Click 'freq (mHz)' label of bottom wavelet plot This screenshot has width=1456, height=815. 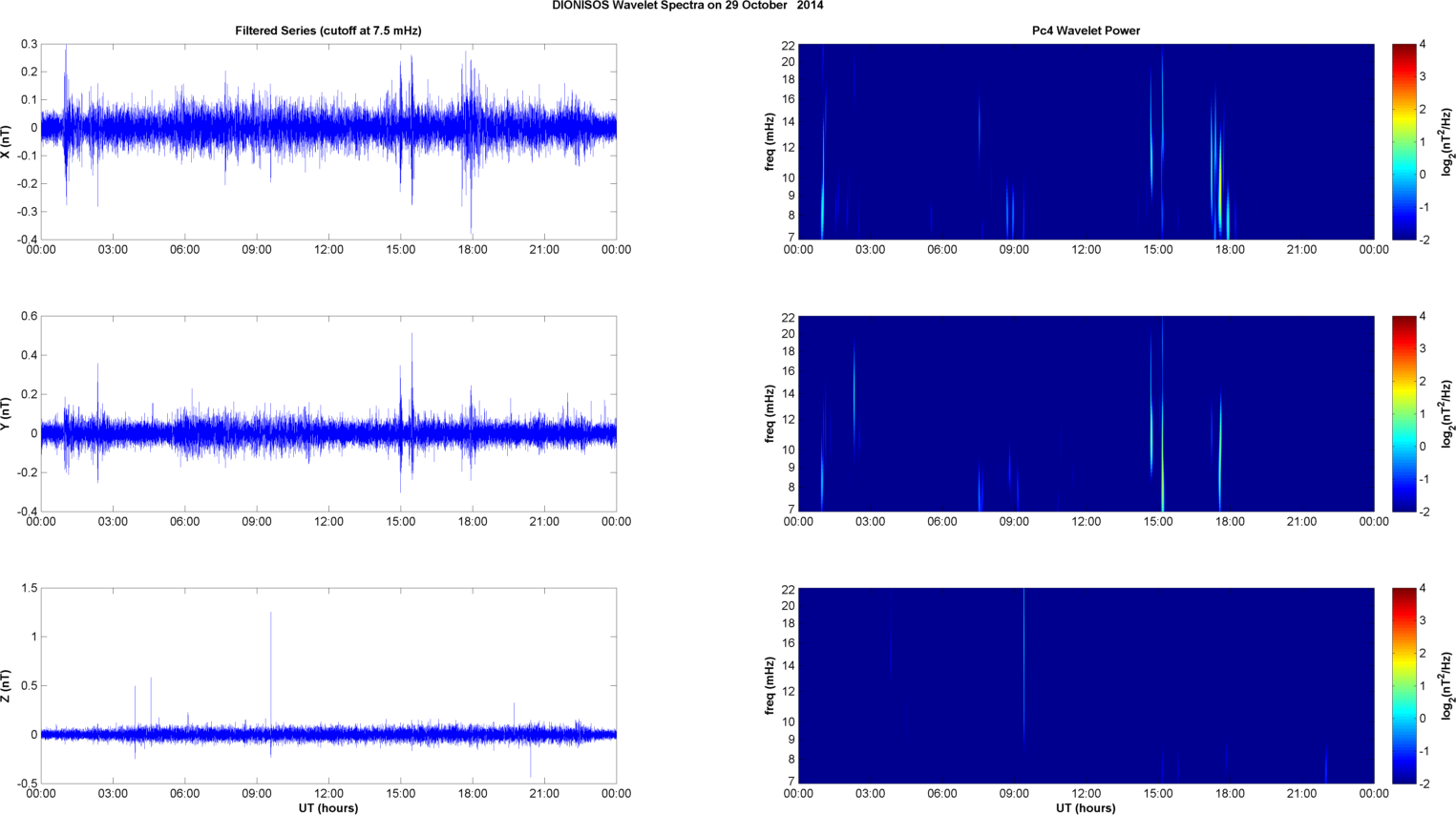pyautogui.click(x=770, y=685)
